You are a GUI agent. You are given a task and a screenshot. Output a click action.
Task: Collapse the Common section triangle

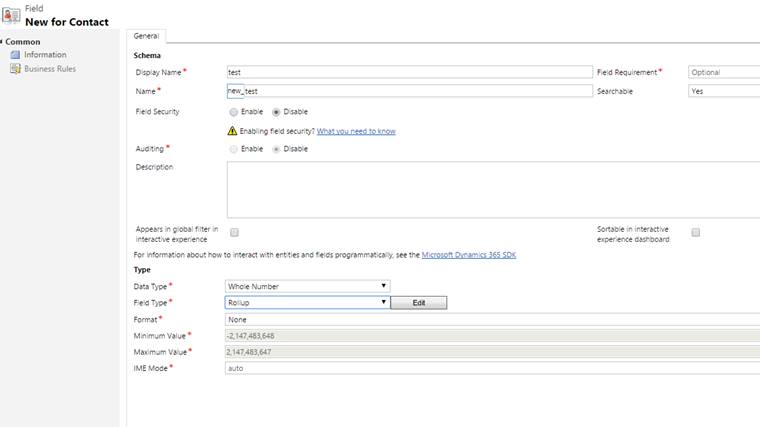[x=1, y=42]
